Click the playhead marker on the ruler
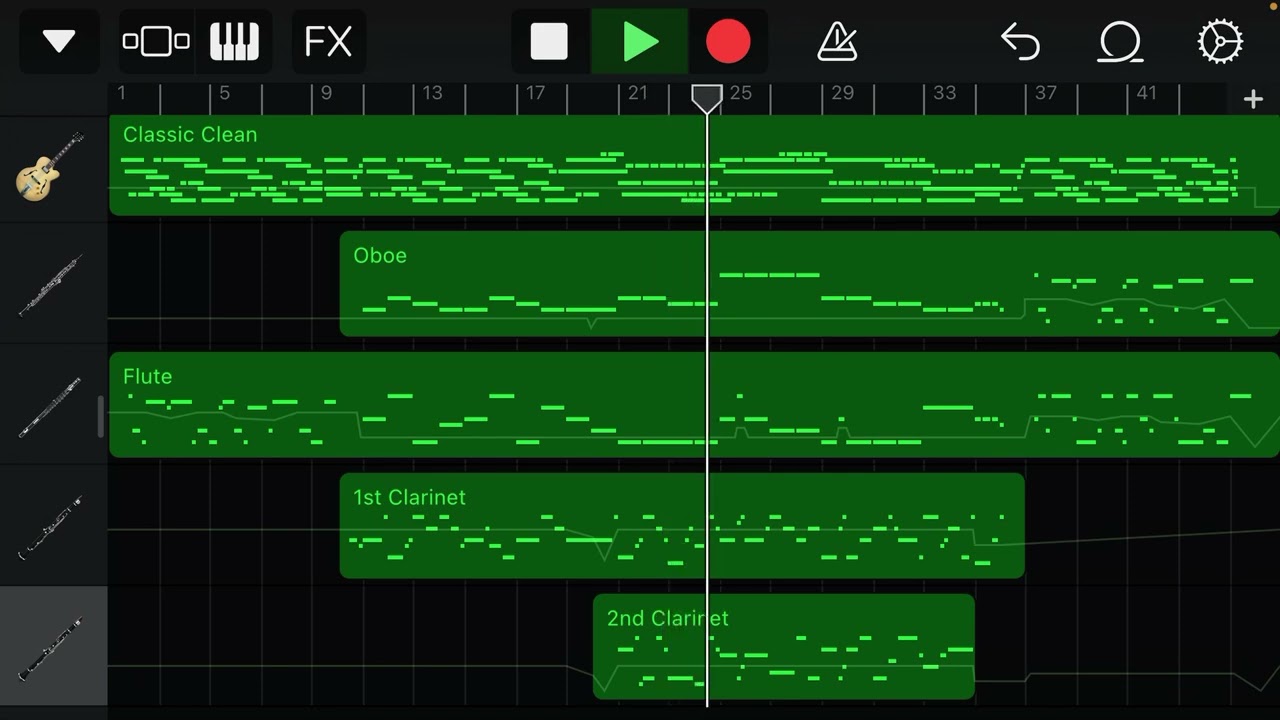The image size is (1280, 720). click(x=707, y=98)
